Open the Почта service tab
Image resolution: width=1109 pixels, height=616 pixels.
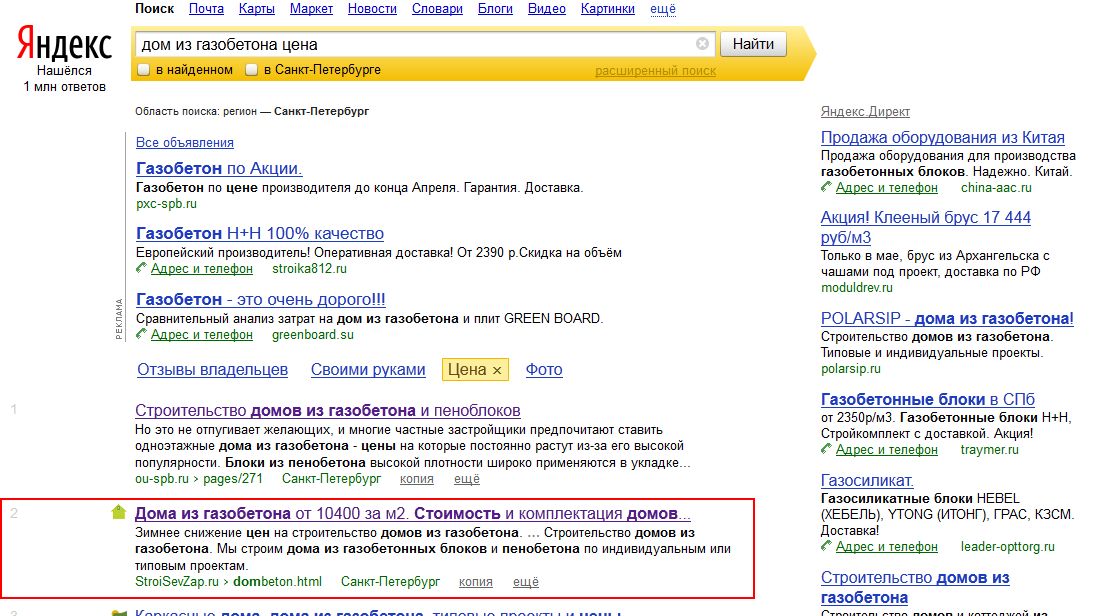[x=206, y=8]
